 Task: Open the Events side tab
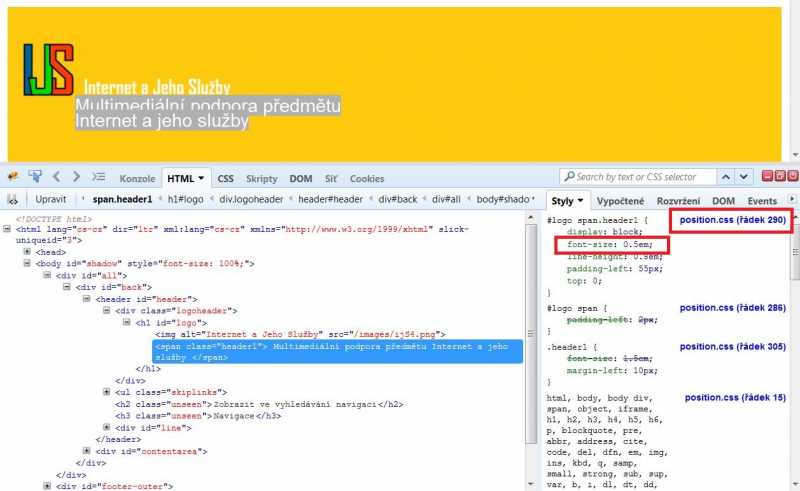point(762,201)
